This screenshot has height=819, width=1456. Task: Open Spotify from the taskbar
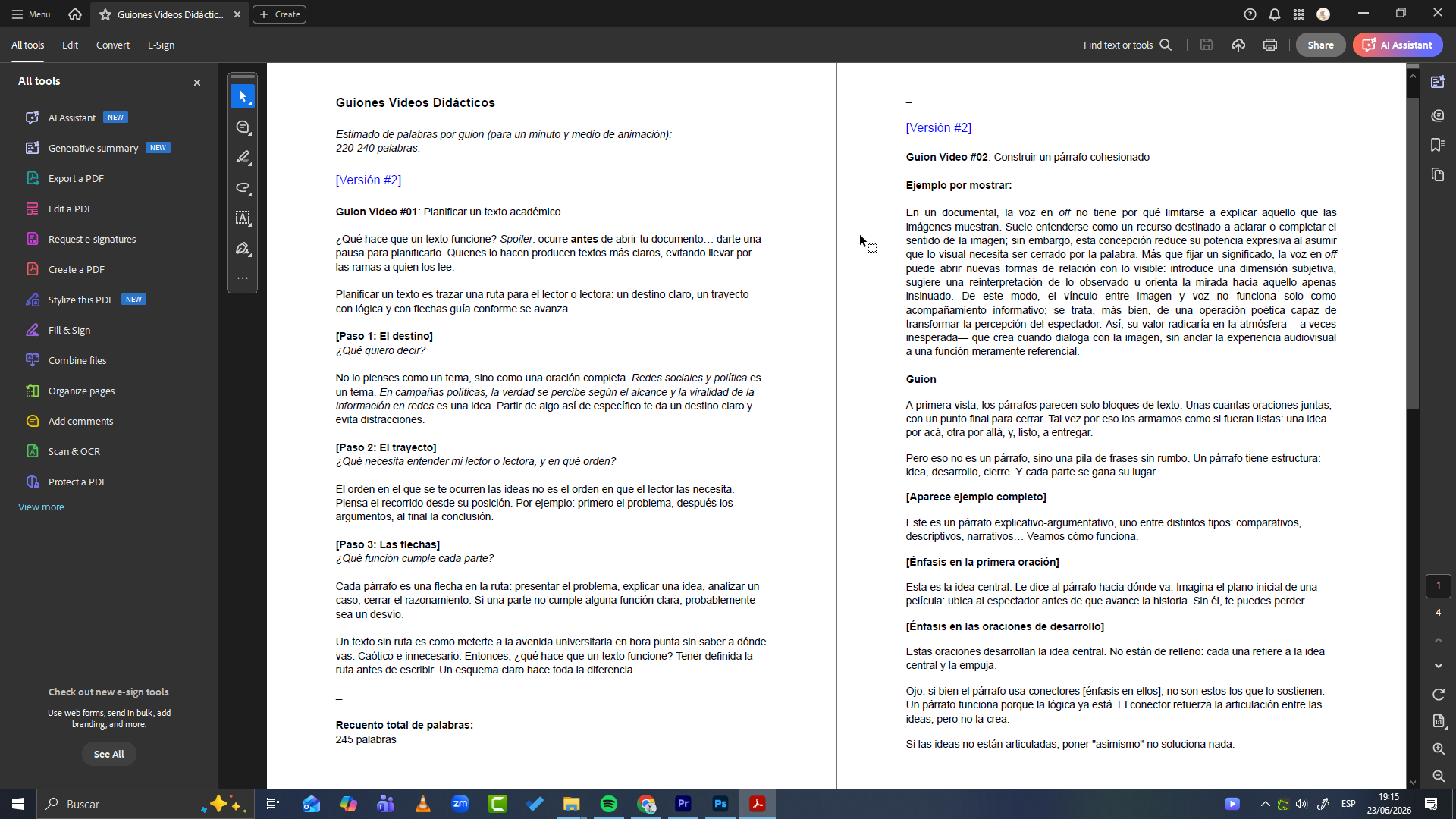pyautogui.click(x=608, y=804)
